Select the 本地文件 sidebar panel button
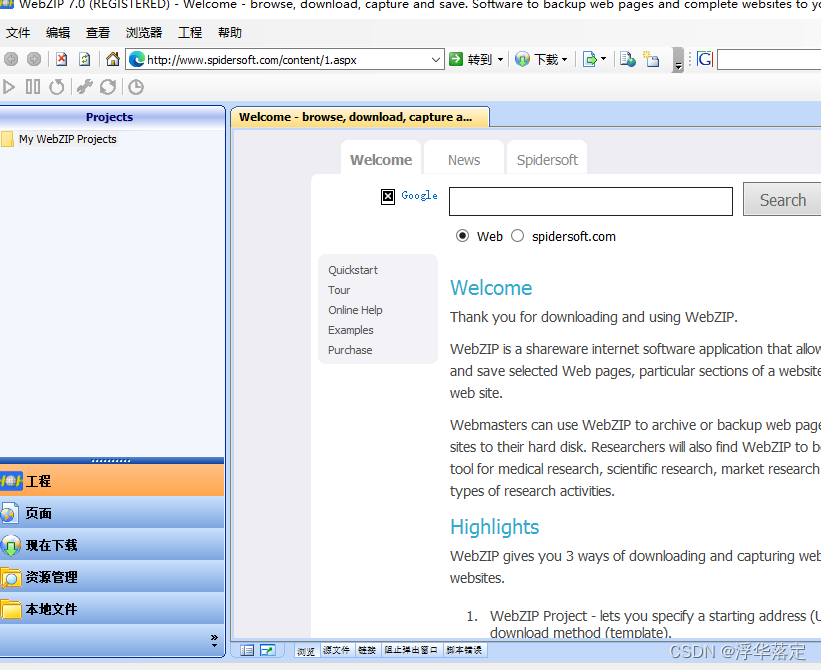The image size is (821, 670). click(112, 608)
